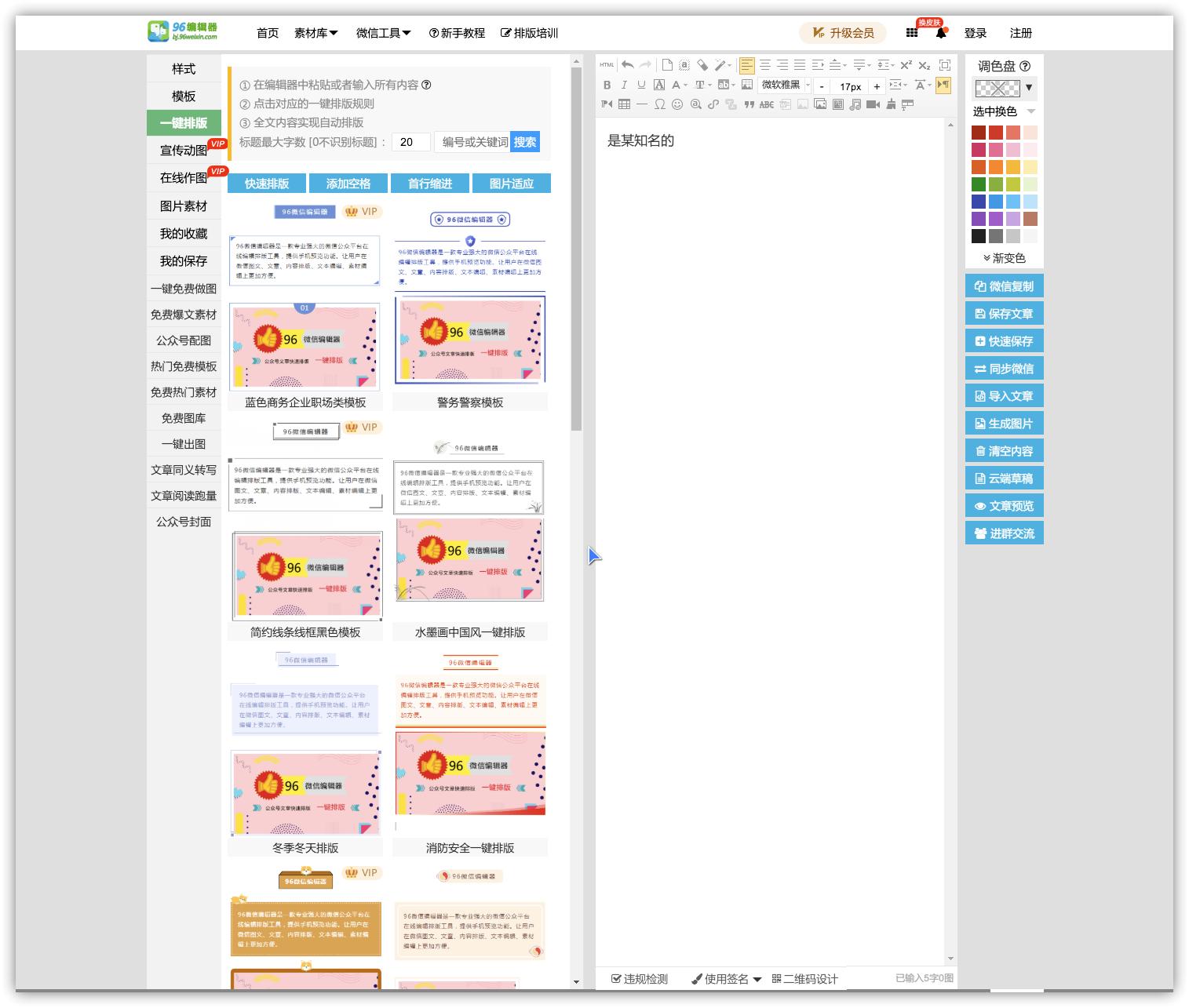Viewport: 1189px width, 1008px height.
Task: Insert a video with the camera icon
Action: 873,104
